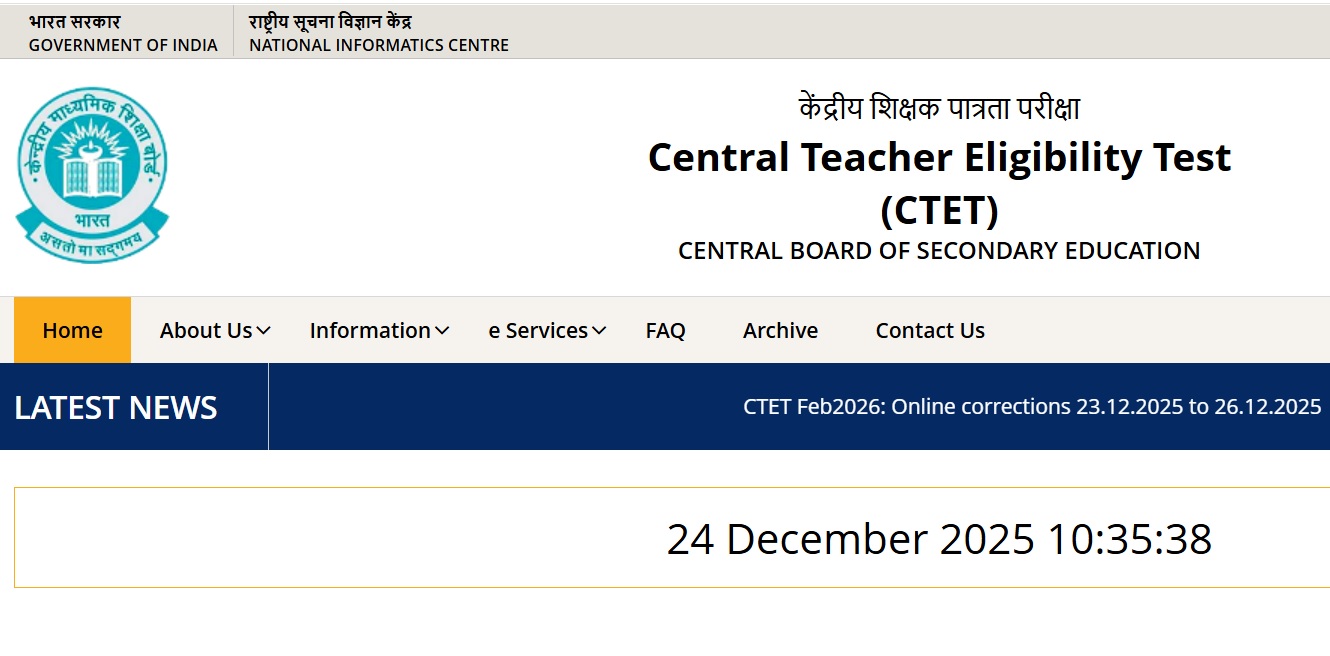Image resolution: width=1330 pixels, height=656 pixels.
Task: Select the Home navigation tab
Action: (71, 330)
